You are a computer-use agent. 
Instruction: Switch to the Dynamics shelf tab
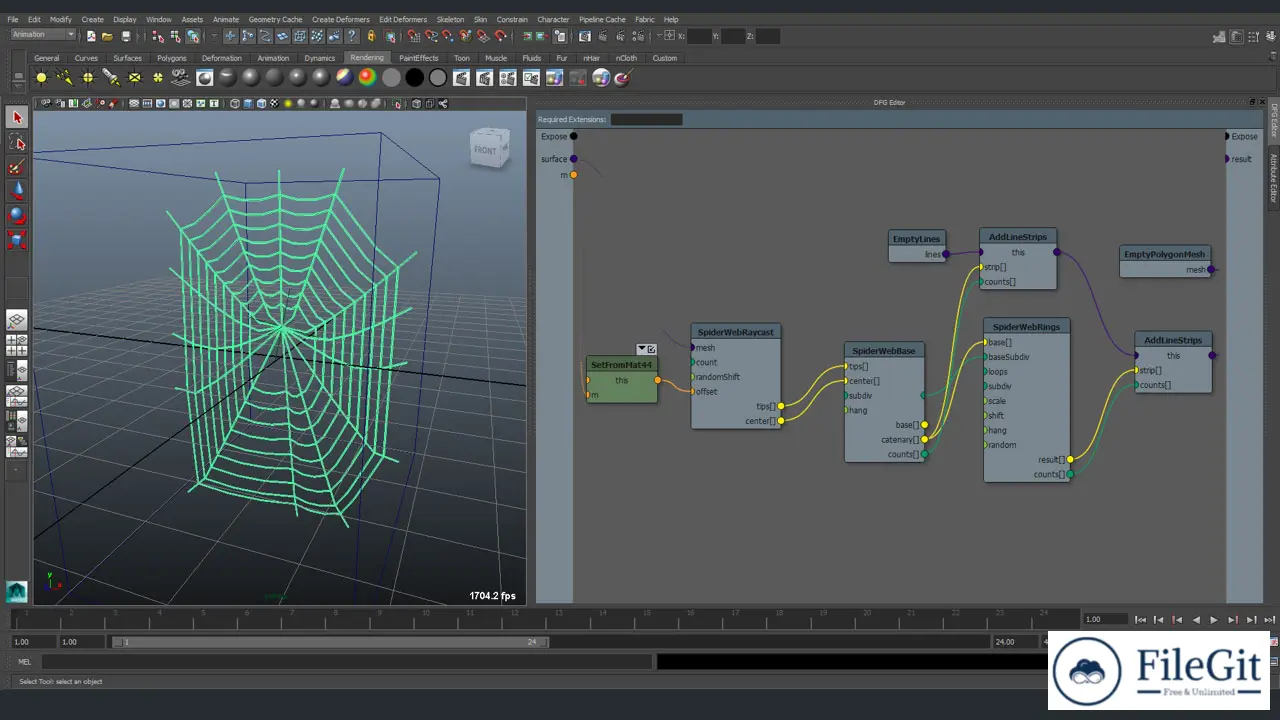pyautogui.click(x=320, y=58)
